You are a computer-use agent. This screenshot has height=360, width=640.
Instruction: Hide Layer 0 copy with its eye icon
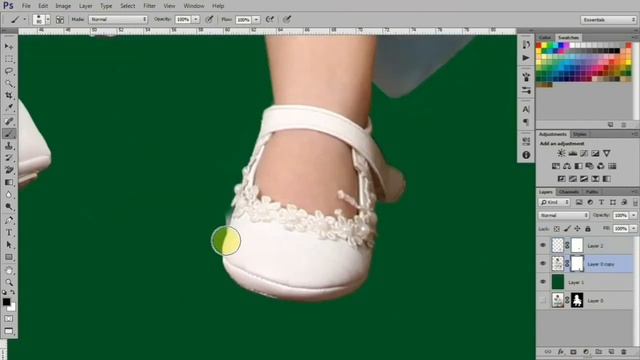pos(543,264)
